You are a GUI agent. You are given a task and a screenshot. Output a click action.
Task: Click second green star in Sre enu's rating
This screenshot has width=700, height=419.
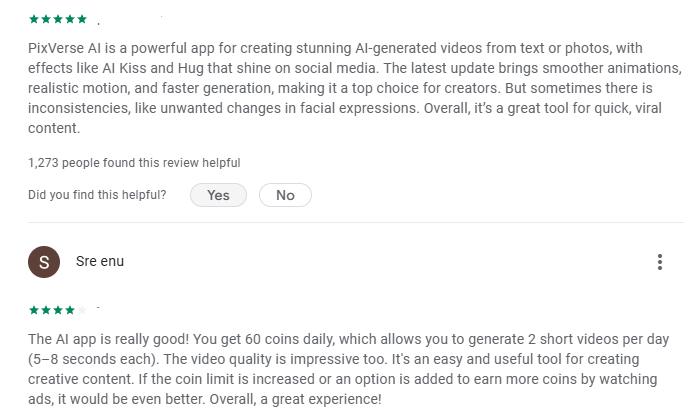coord(46,310)
